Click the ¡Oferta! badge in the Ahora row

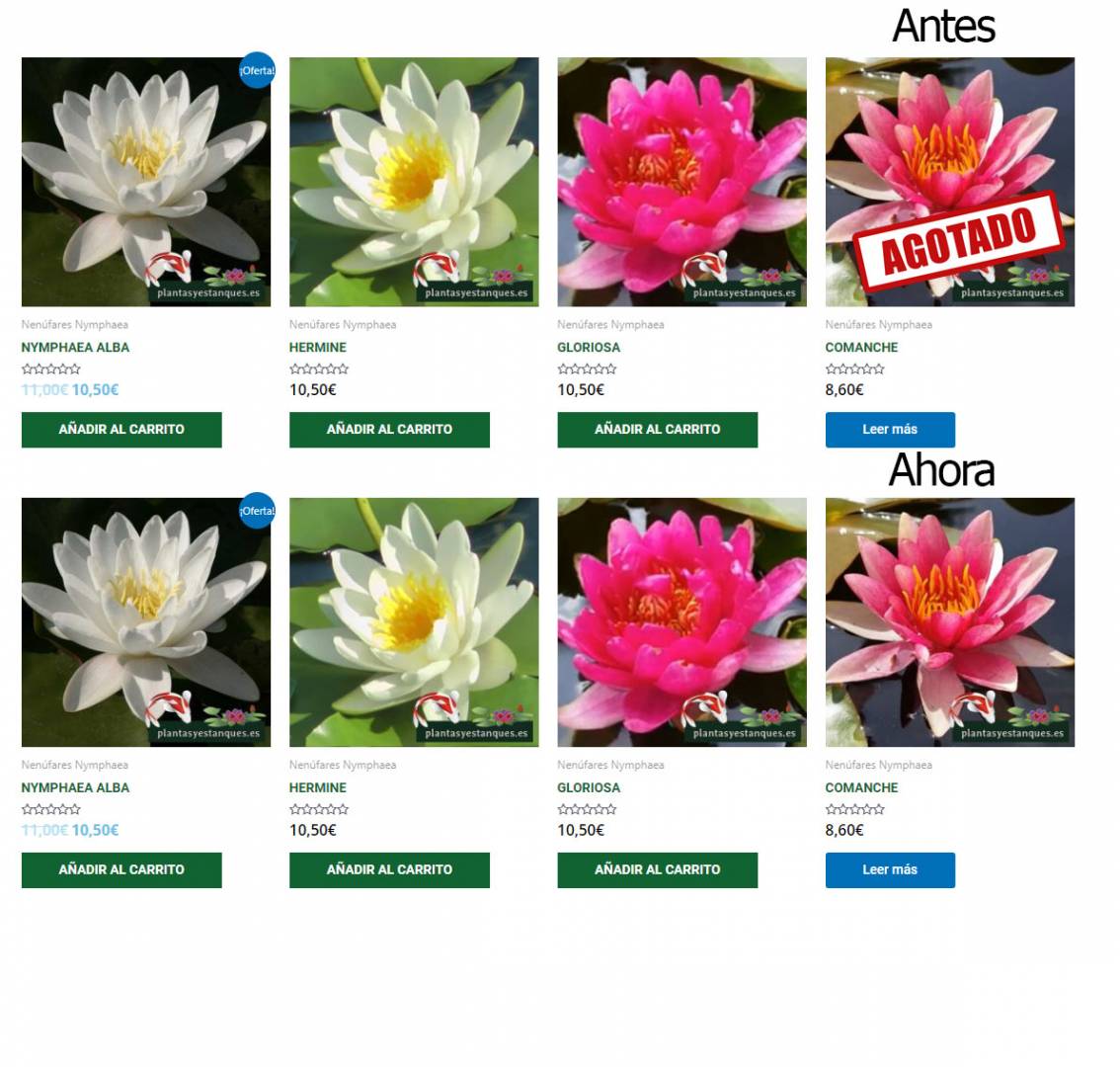point(257,510)
